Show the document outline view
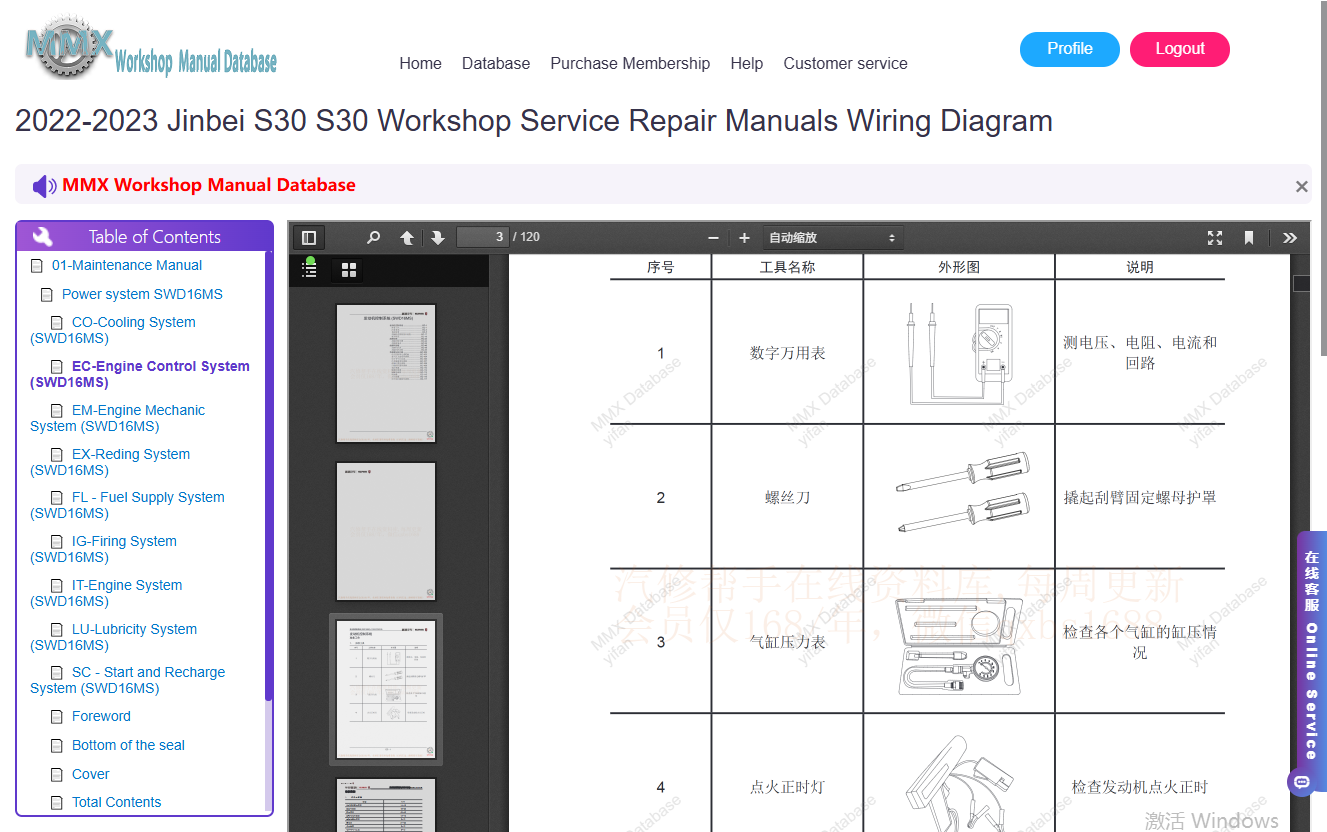Screen dimensions: 1327x832 pos(310,269)
